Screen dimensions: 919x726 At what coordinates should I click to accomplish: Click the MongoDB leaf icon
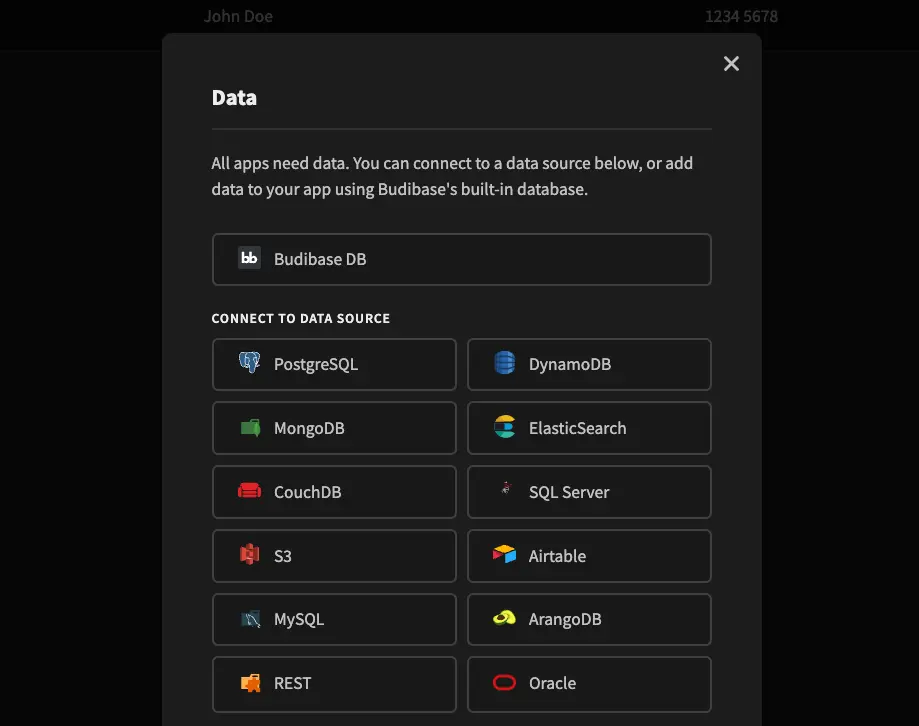(x=249, y=428)
